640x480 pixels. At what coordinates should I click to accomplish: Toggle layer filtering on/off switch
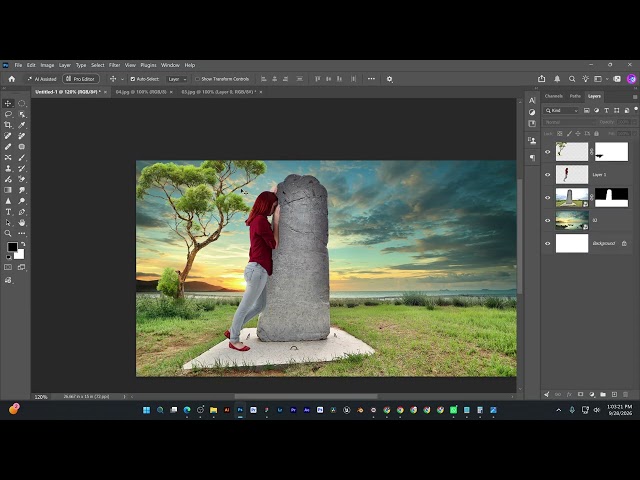click(x=636, y=109)
